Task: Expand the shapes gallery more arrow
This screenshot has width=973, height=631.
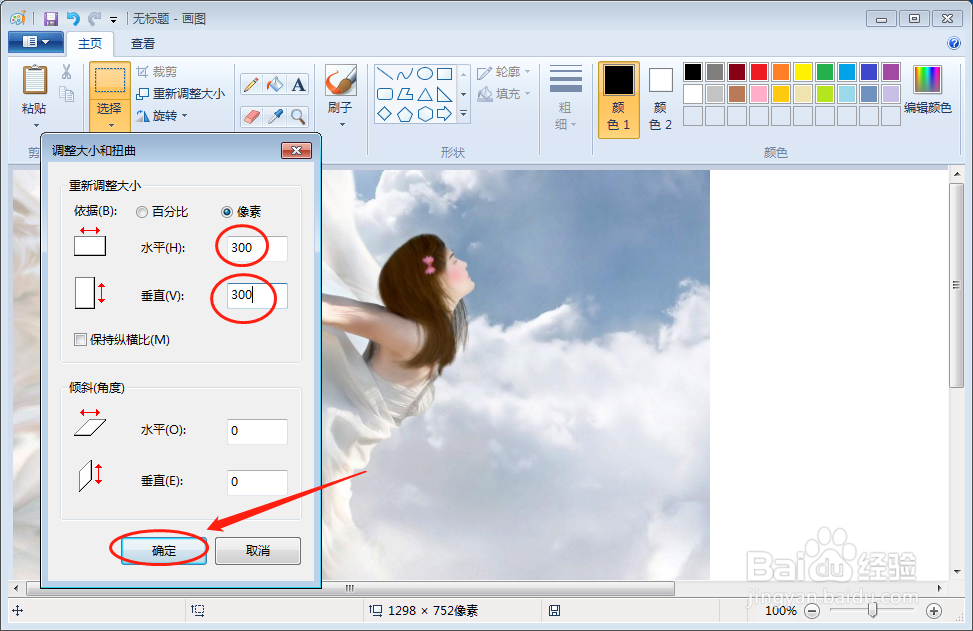Action: [463, 114]
